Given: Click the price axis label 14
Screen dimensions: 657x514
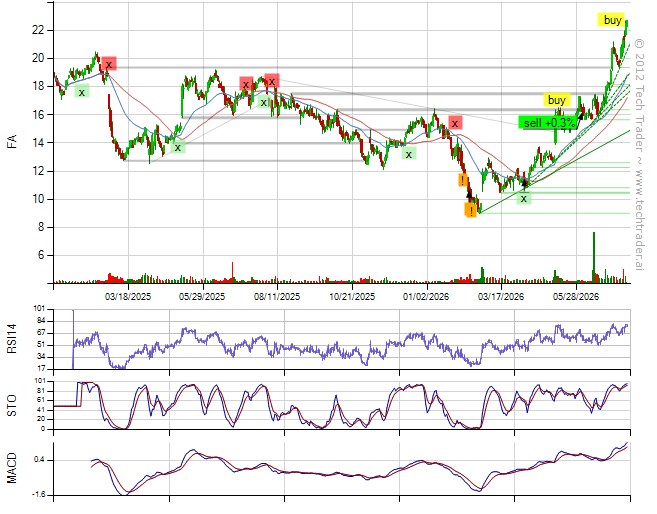Looking at the screenshot, I should pos(38,143).
